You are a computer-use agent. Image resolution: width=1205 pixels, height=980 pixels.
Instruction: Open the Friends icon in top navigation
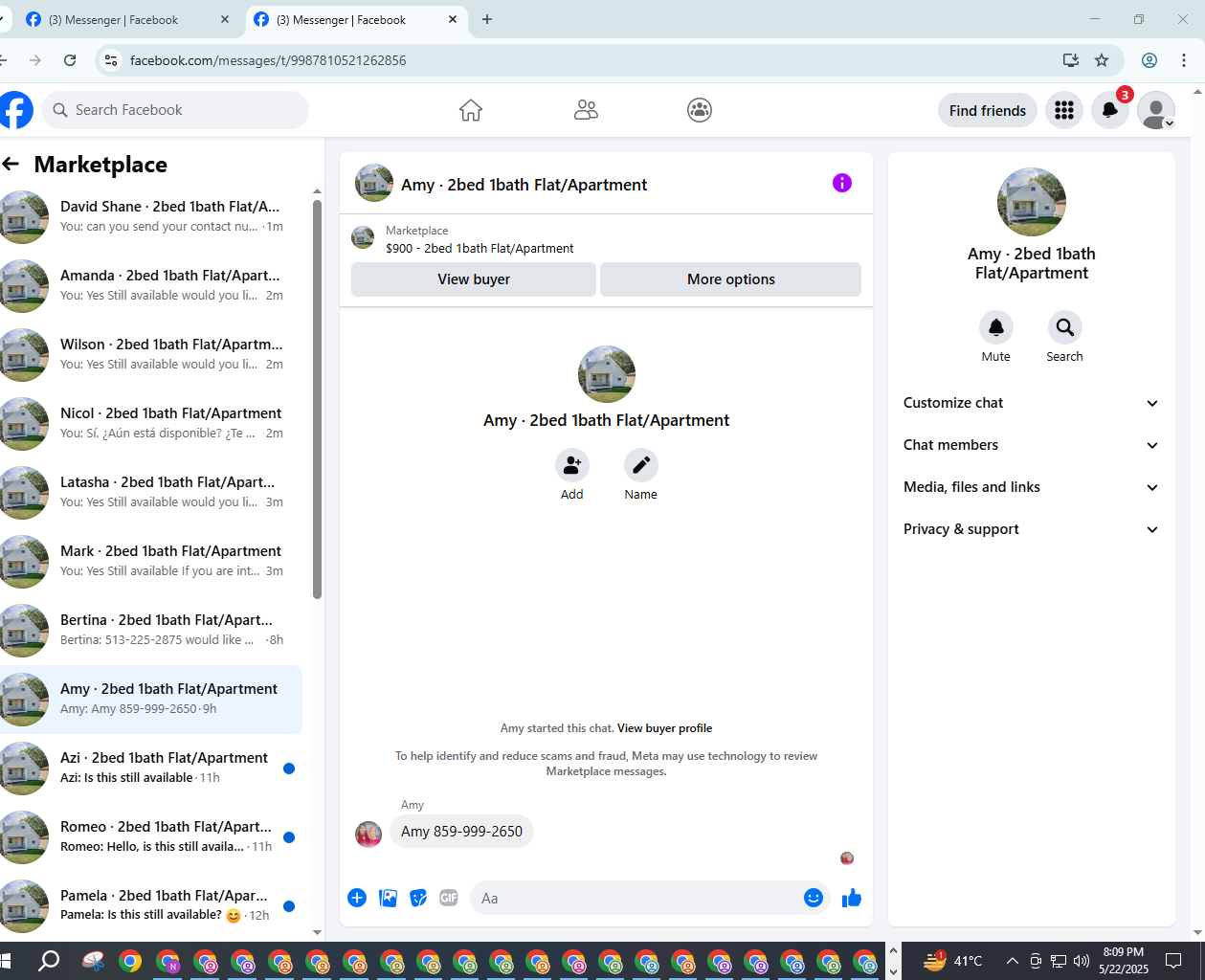(586, 110)
